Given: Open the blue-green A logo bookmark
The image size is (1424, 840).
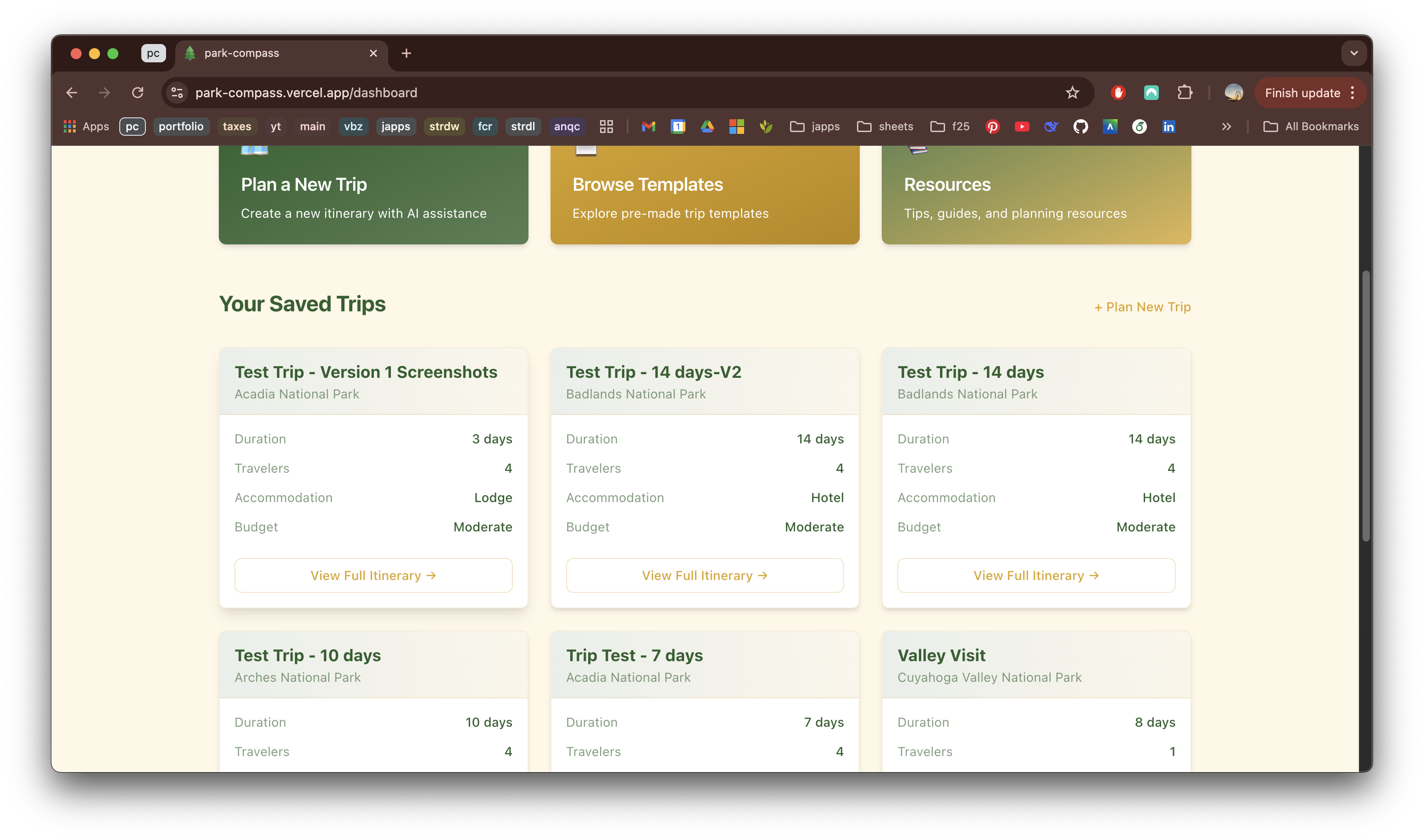Looking at the screenshot, I should 1110,127.
